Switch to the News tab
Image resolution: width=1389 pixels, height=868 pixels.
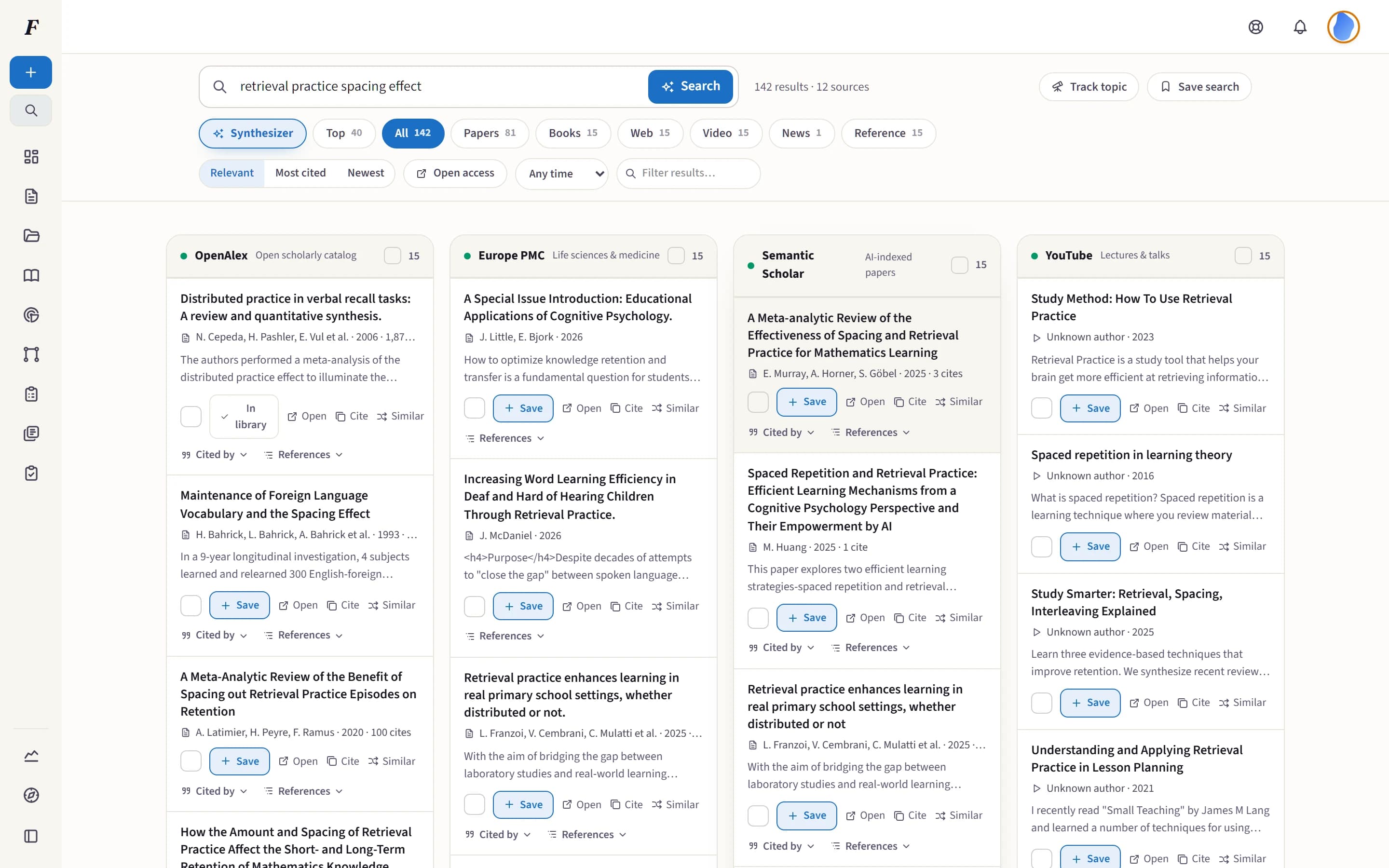click(801, 133)
